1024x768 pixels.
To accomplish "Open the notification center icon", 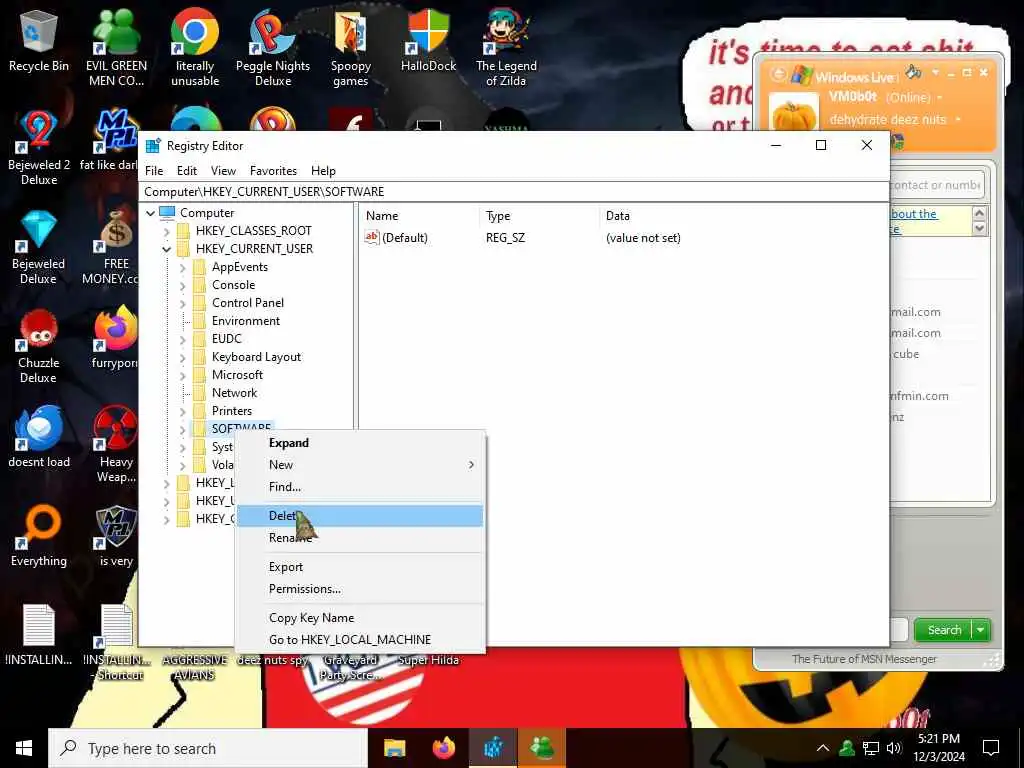I will point(991,748).
